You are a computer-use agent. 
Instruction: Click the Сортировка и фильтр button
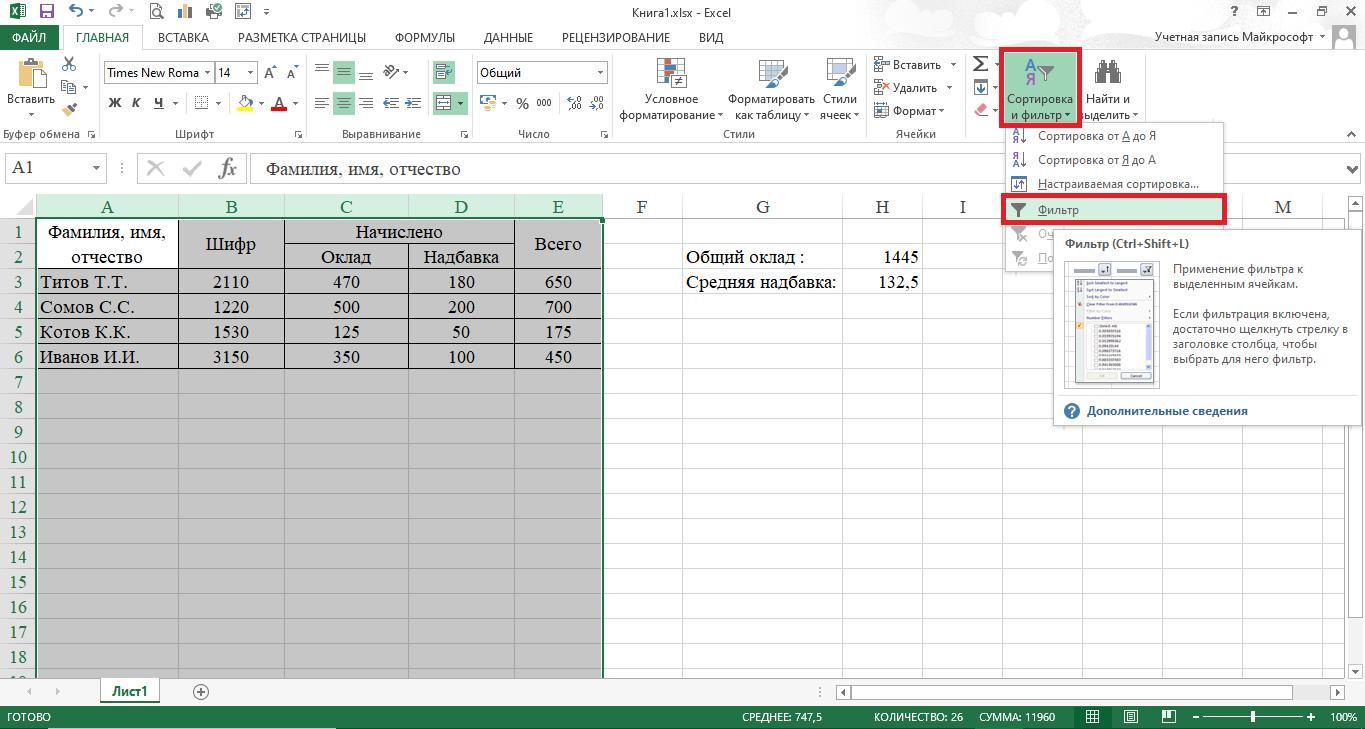[1040, 88]
